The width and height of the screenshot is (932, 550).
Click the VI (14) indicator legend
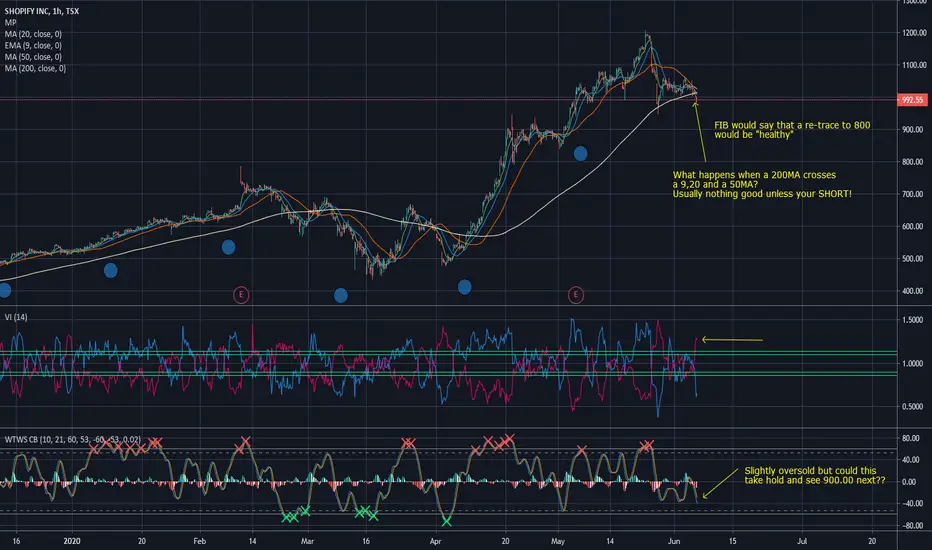point(15,318)
